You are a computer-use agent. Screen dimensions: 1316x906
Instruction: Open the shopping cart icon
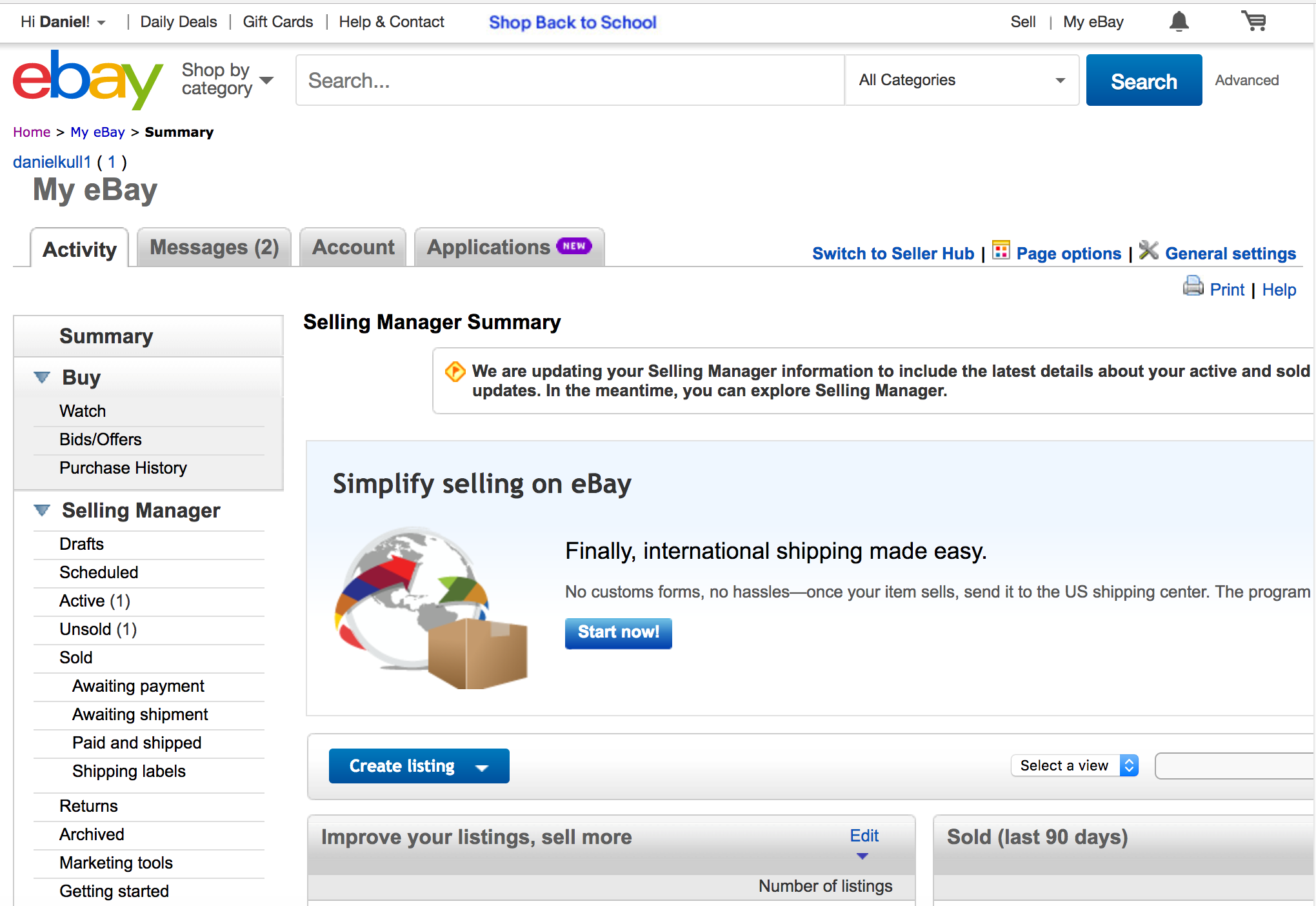pyautogui.click(x=1253, y=21)
